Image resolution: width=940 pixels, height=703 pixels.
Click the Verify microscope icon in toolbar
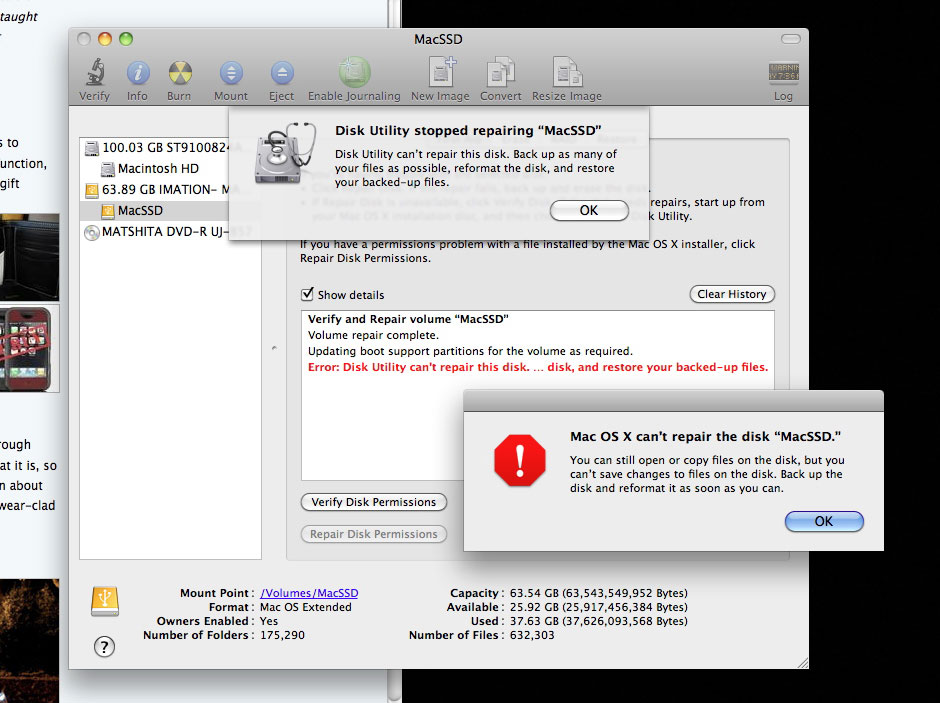(x=95, y=73)
